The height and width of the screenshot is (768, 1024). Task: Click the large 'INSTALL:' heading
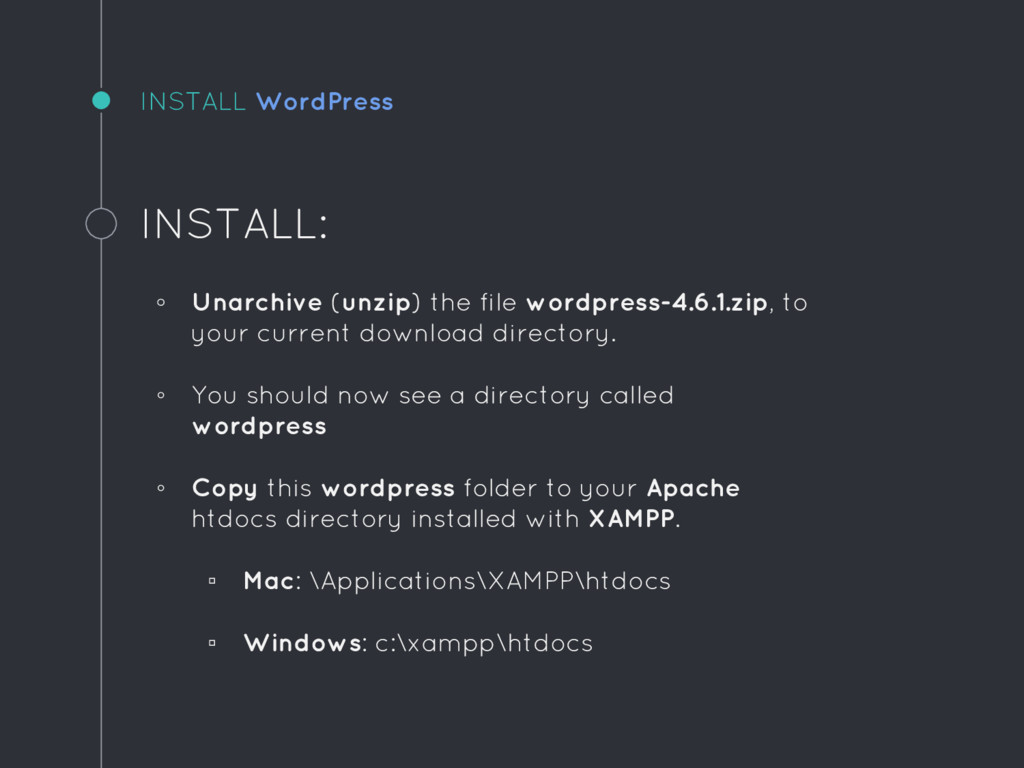point(234,224)
